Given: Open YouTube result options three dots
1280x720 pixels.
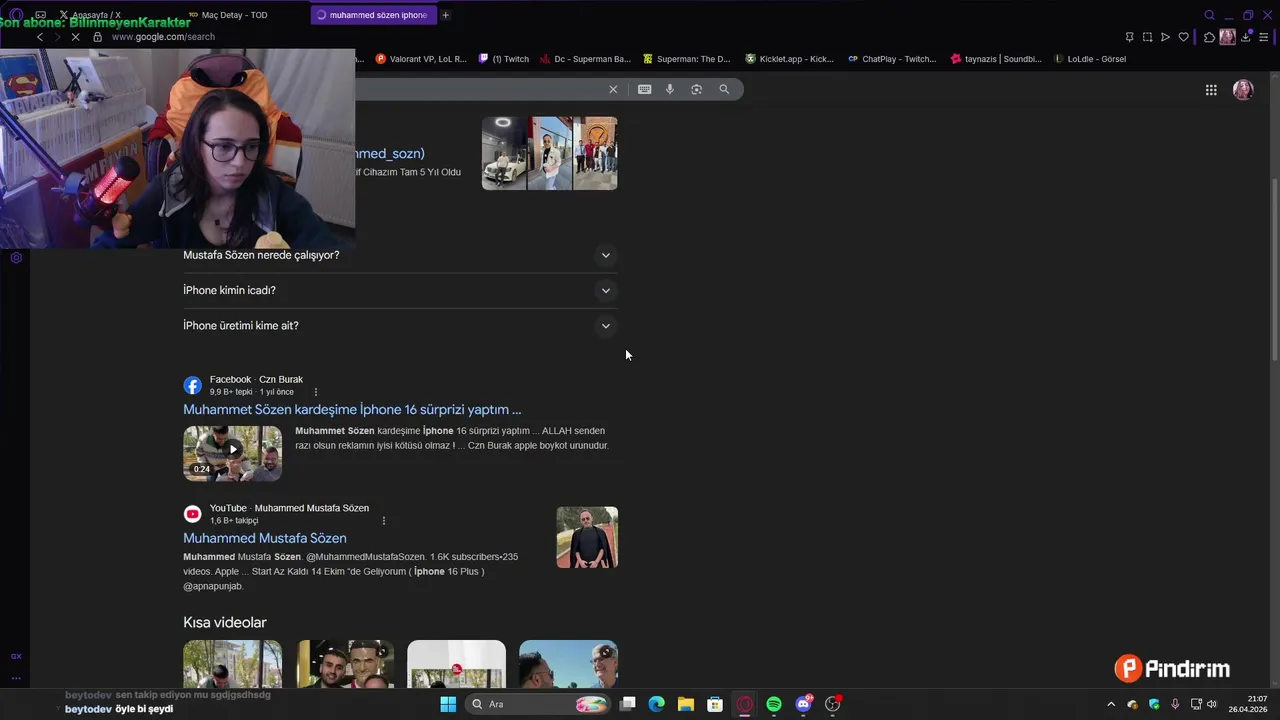Looking at the screenshot, I should (x=383, y=520).
